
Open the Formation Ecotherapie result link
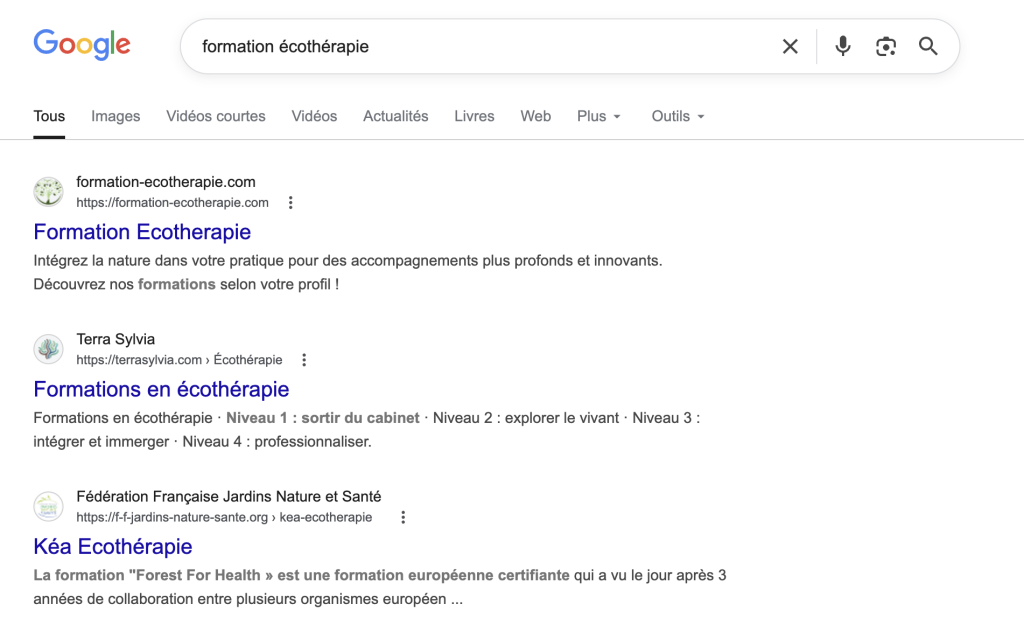pyautogui.click(x=142, y=232)
